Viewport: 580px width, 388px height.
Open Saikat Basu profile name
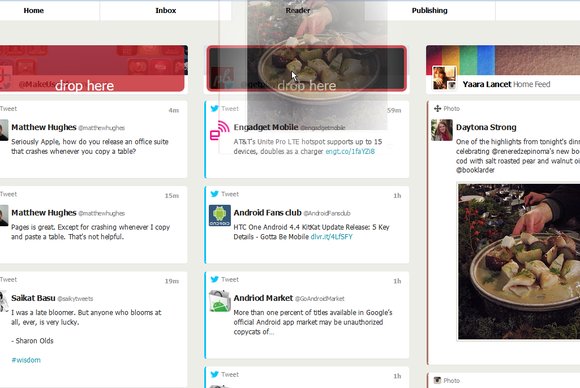[33, 298]
